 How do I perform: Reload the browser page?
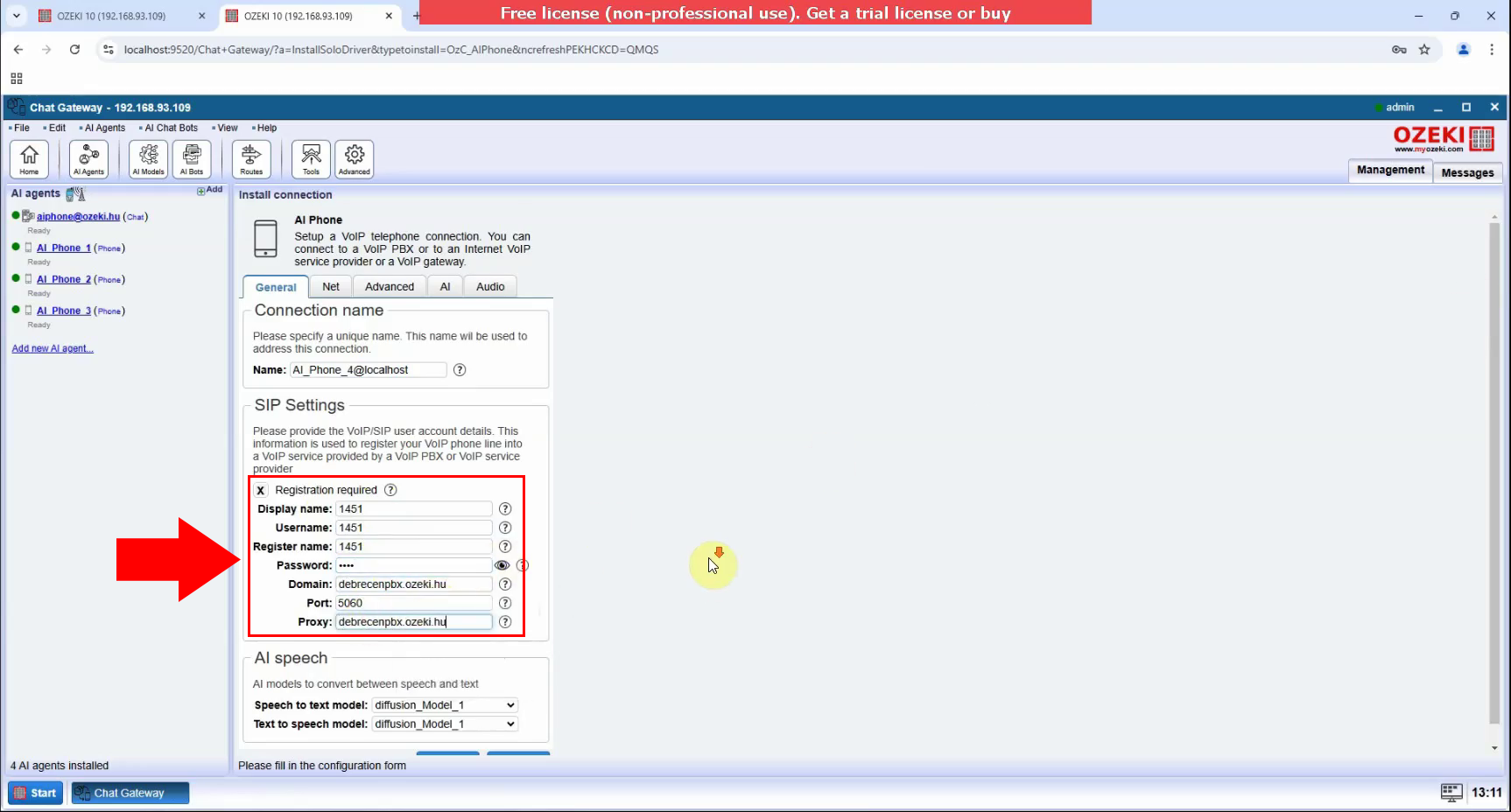click(75, 50)
